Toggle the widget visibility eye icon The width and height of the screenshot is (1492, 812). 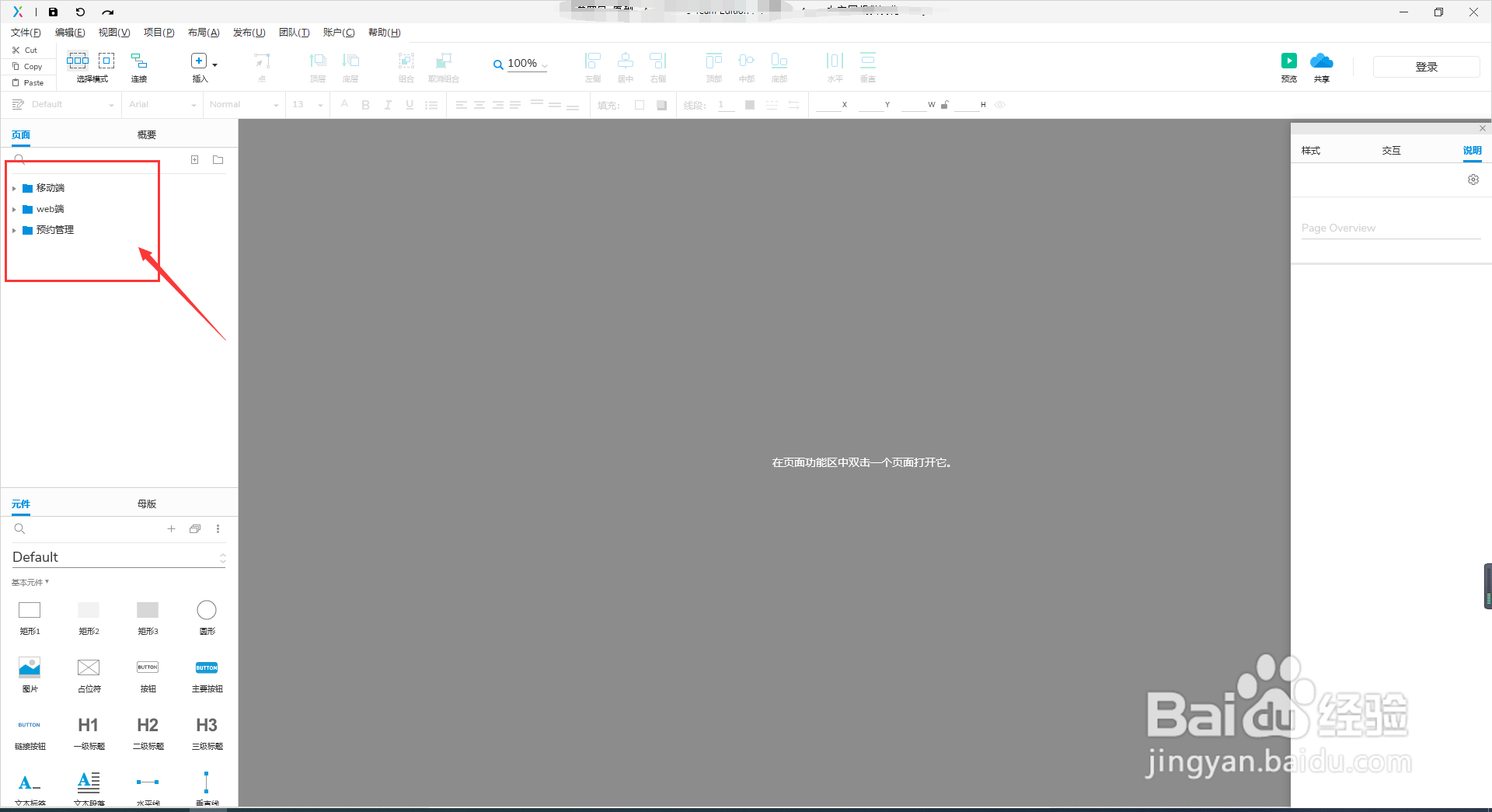click(x=1000, y=105)
